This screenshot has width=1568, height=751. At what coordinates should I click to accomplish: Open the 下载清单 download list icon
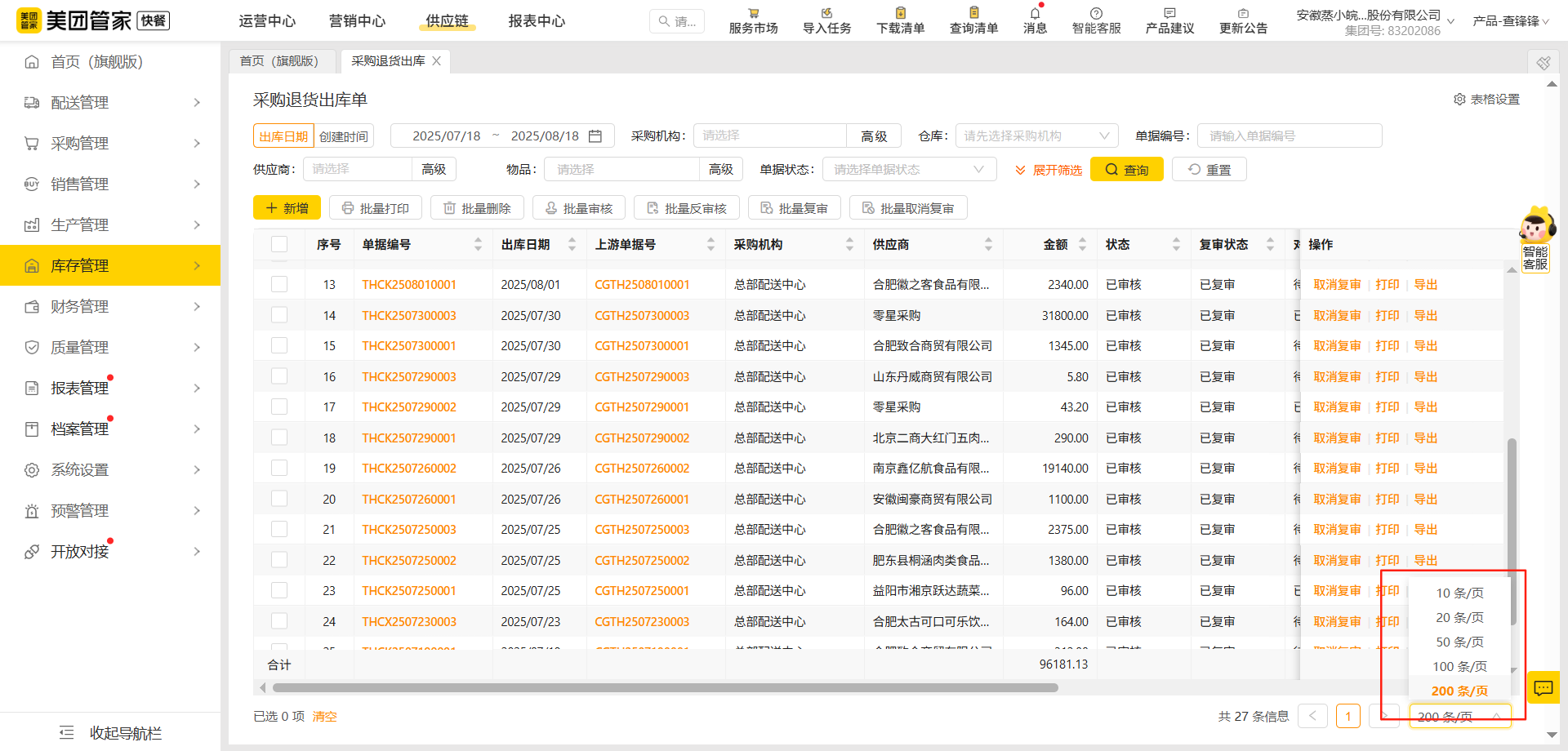(x=899, y=20)
